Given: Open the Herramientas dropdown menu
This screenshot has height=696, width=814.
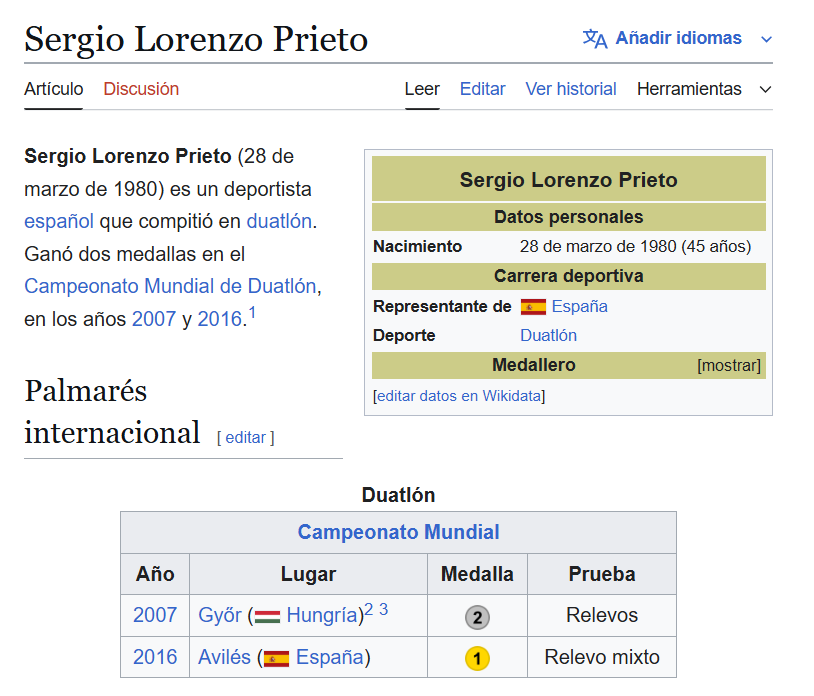Looking at the screenshot, I should pos(704,89).
